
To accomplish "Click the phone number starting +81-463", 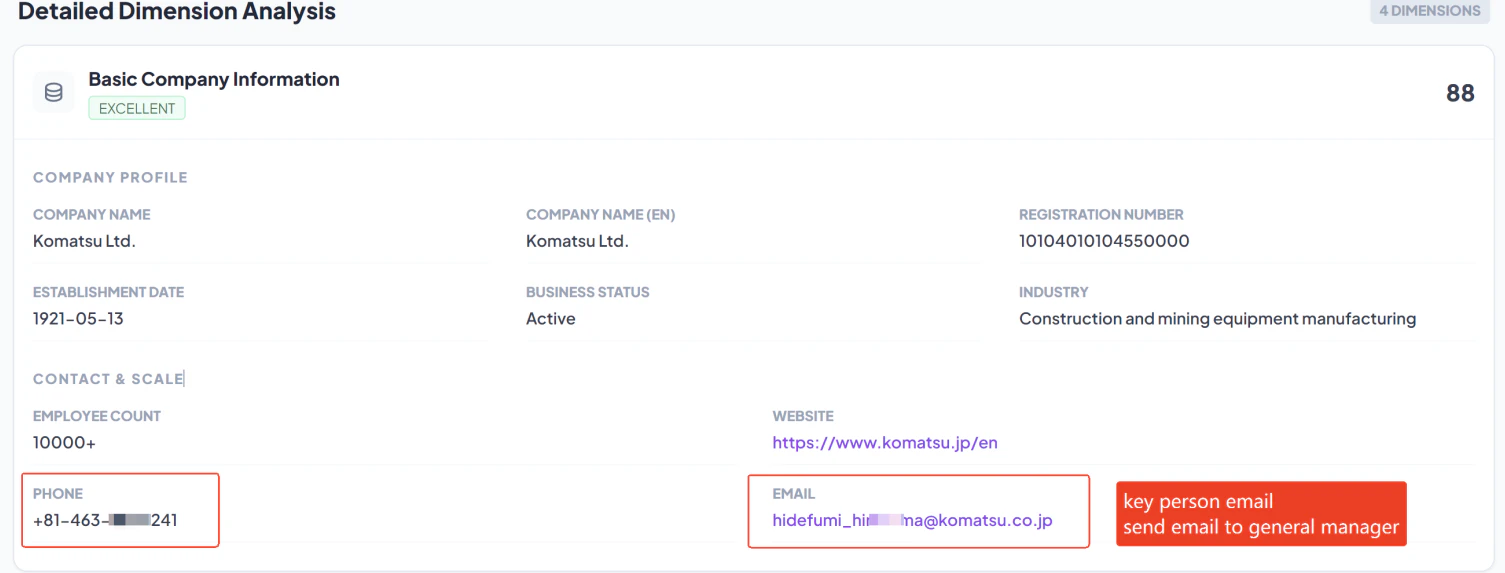I will pyautogui.click(x=105, y=520).
